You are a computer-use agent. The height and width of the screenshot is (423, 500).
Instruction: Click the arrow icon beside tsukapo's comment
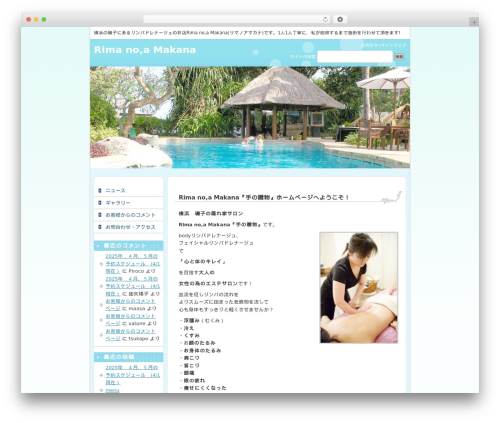tap(101, 335)
